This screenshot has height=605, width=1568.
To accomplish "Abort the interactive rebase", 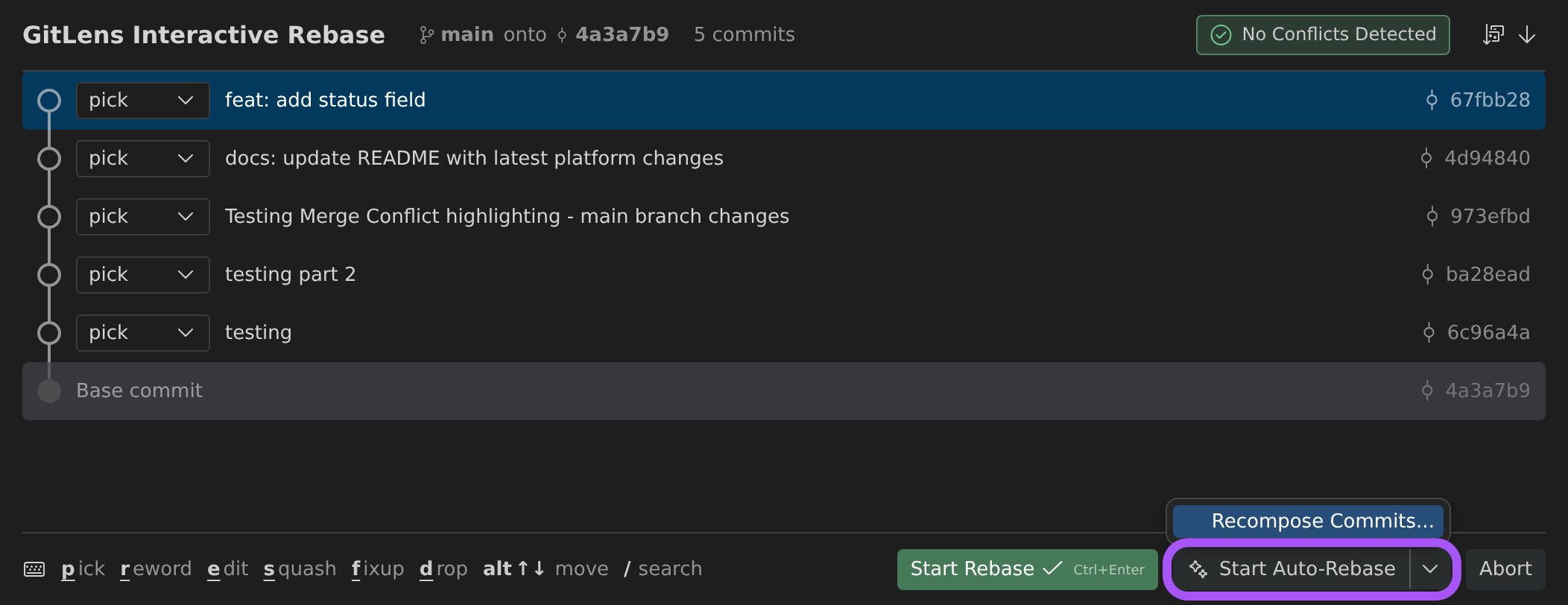I will pyautogui.click(x=1505, y=569).
